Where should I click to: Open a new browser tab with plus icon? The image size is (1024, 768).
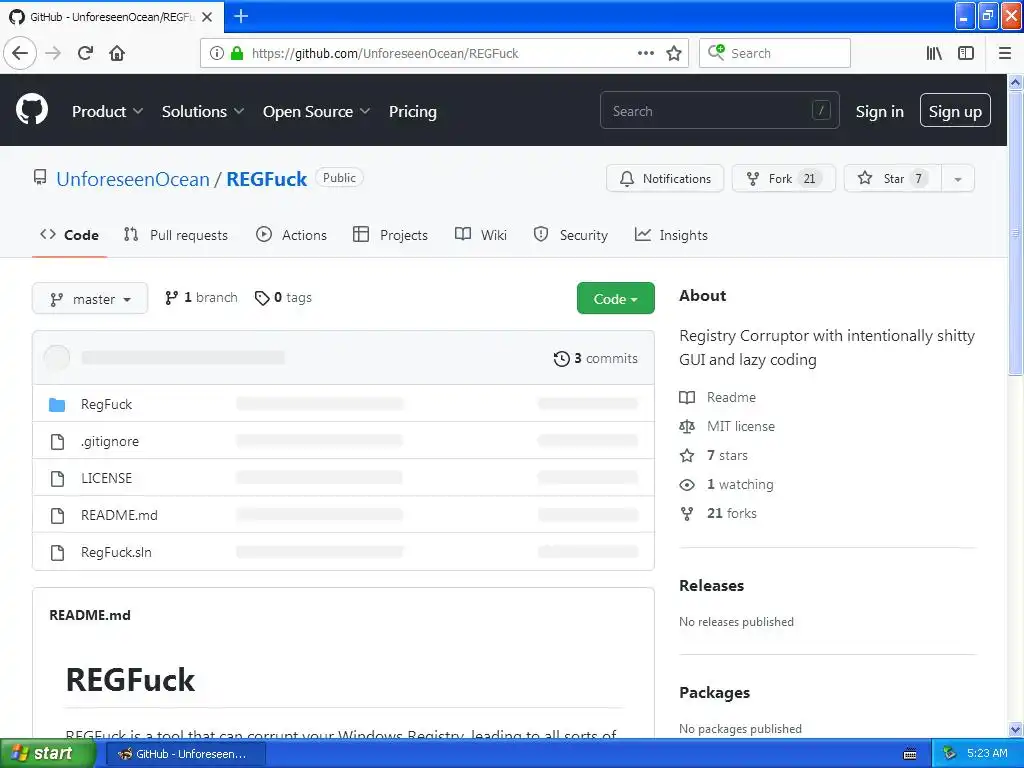click(241, 16)
